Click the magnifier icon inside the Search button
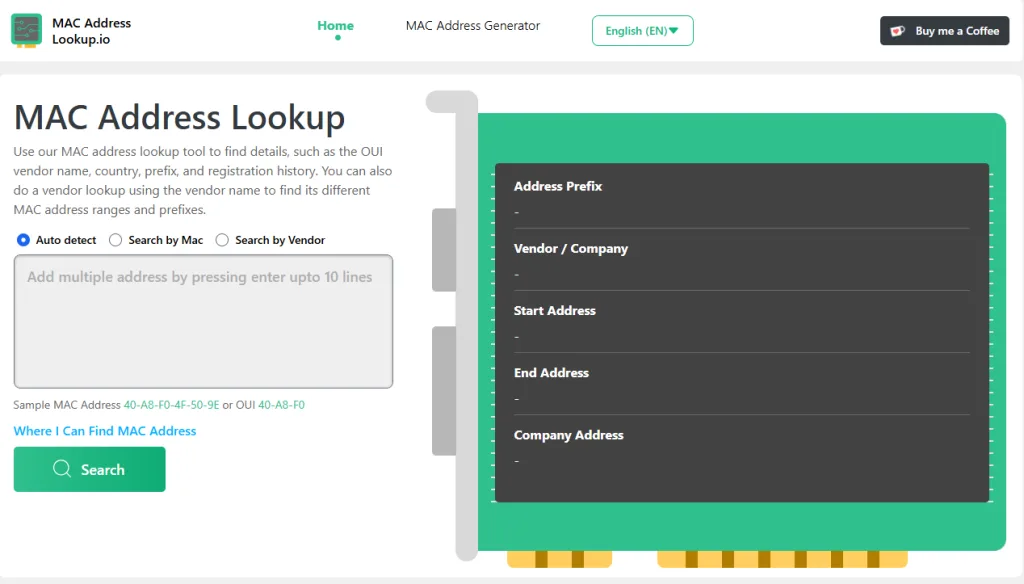Screen dimensions: 1024x584 (61, 469)
